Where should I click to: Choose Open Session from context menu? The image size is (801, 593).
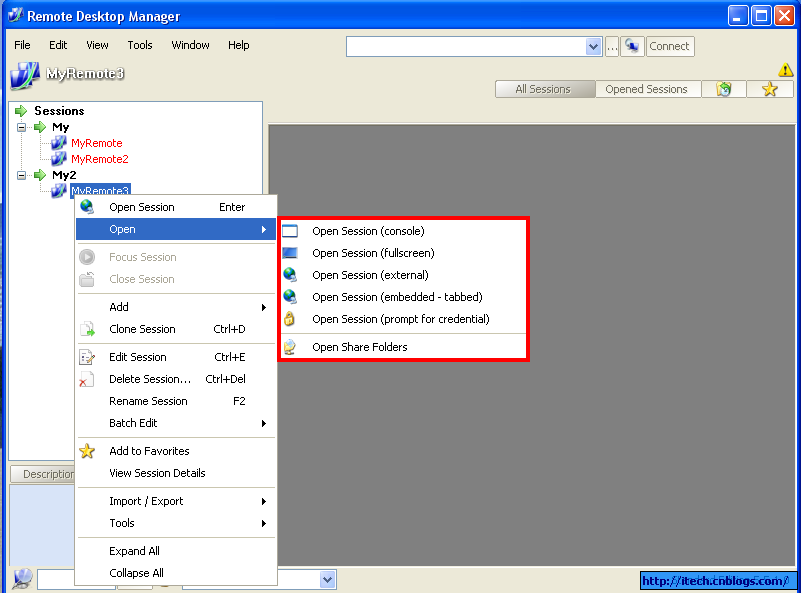pyautogui.click(x=176, y=207)
